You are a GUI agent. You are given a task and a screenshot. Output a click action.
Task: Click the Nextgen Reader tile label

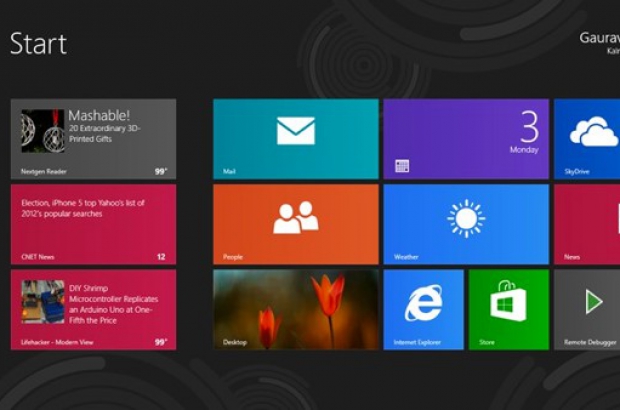click(x=42, y=171)
